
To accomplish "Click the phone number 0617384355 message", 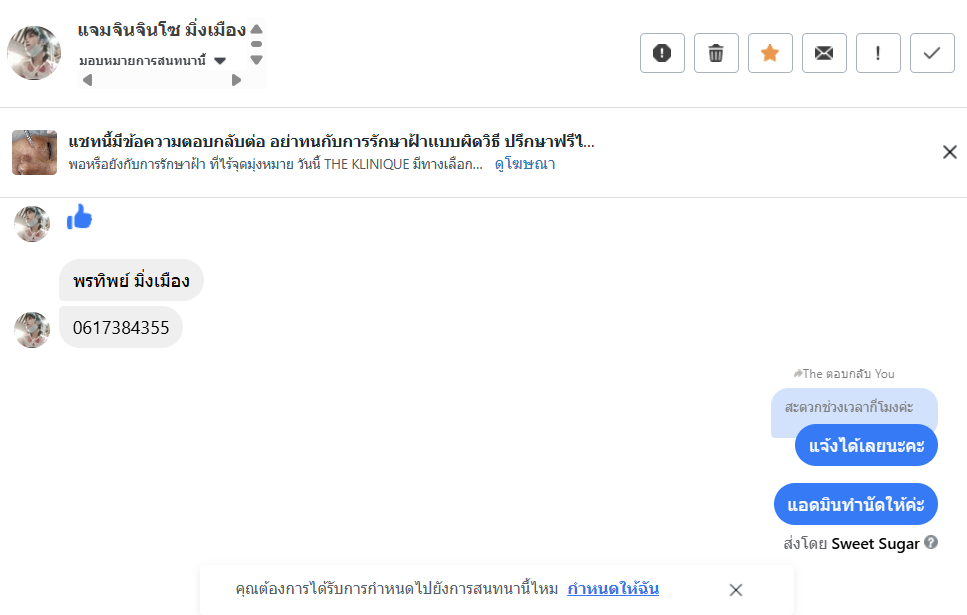I will [121, 328].
